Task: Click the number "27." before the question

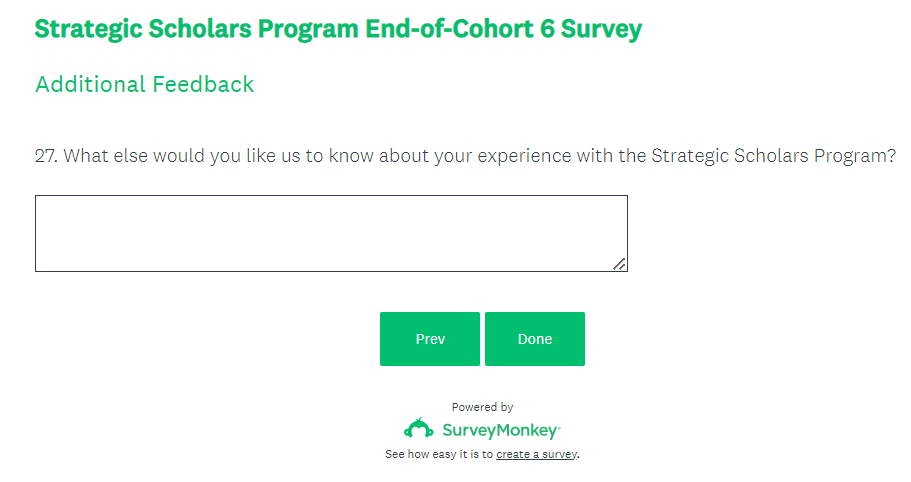Action: click(x=46, y=157)
